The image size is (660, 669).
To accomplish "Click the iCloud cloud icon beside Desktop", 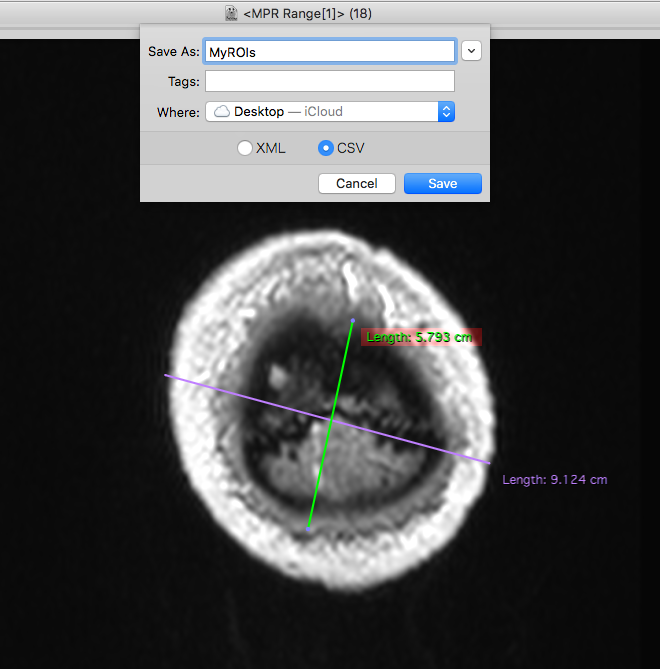I will [x=222, y=112].
